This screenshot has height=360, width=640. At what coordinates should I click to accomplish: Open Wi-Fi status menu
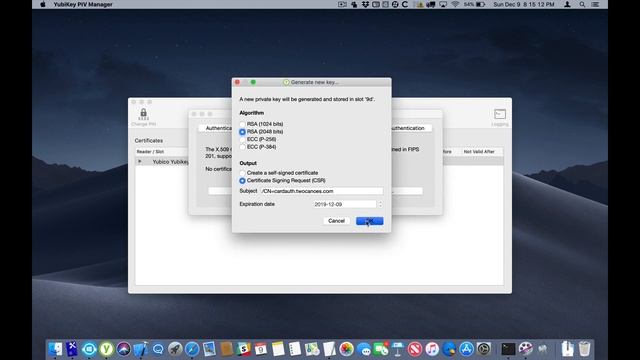[455, 4]
